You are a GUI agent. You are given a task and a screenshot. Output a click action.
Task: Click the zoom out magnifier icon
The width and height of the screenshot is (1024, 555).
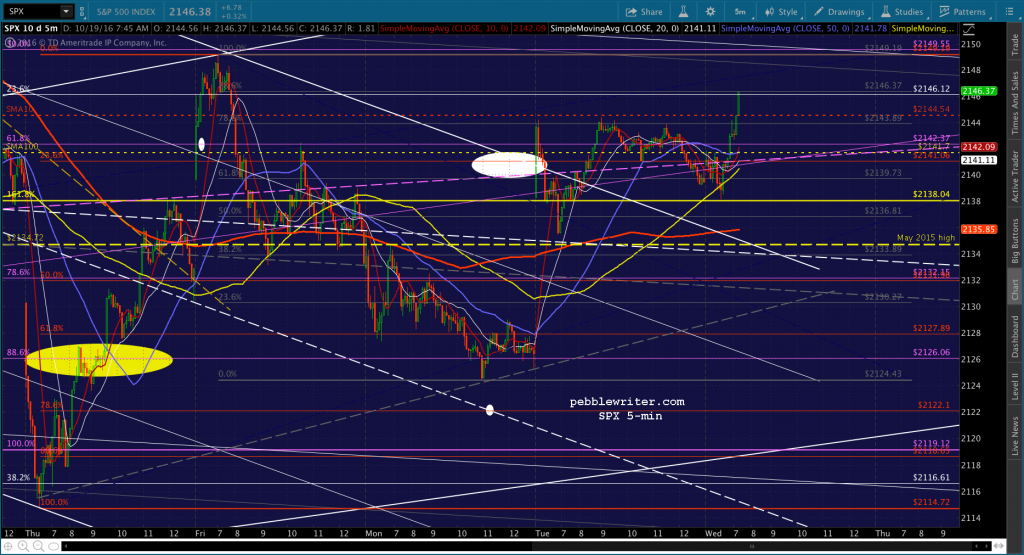click(38, 546)
